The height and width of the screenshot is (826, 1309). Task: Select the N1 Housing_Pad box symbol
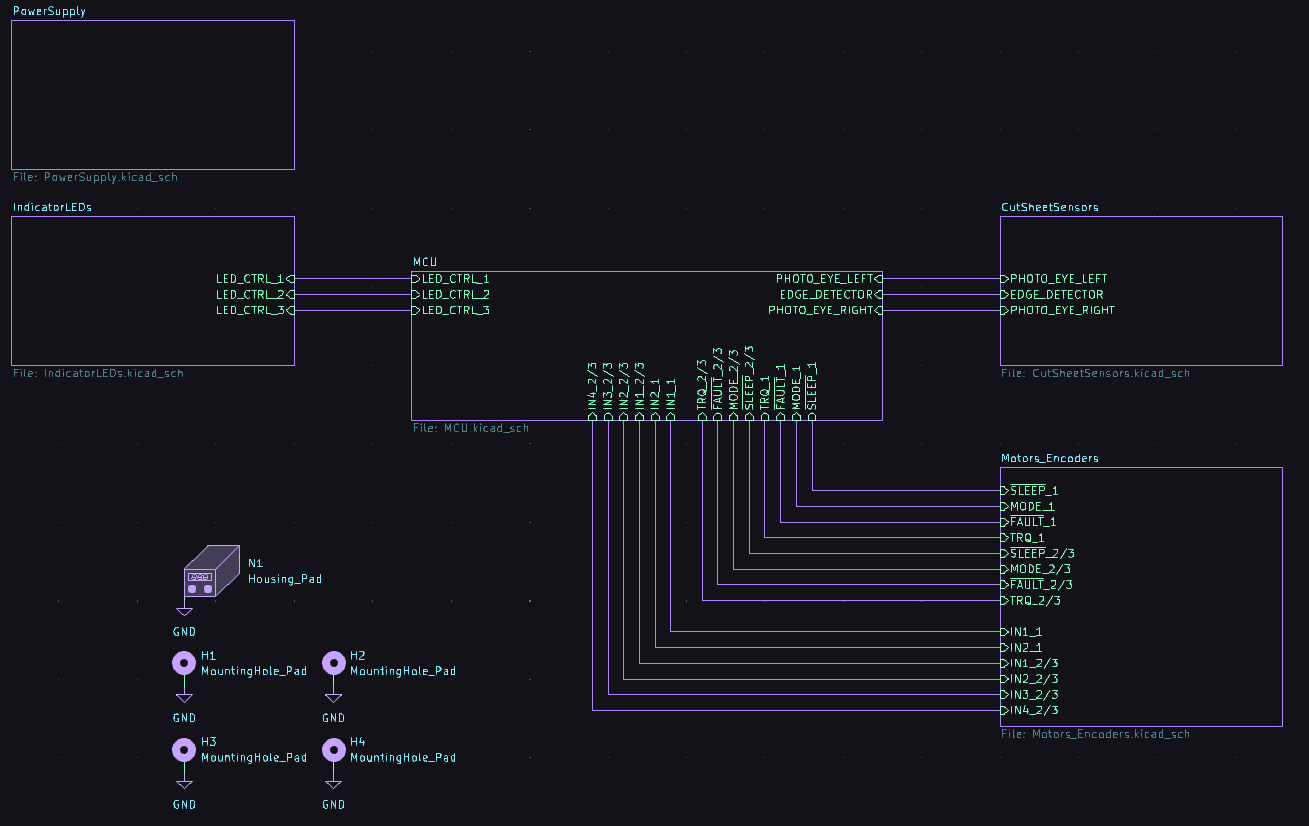pos(212,572)
